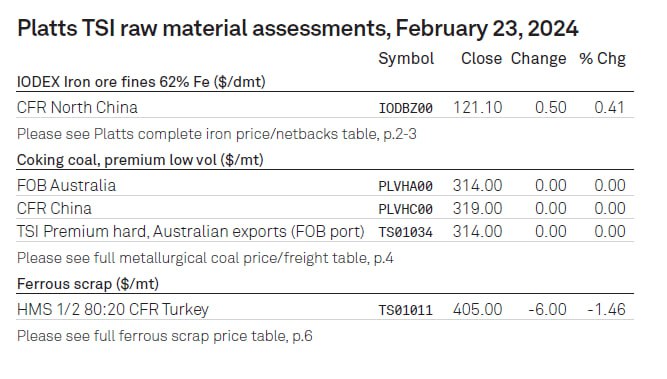Viewport: 667px width, 379px height.
Task: Click the -1.46 percent change value
Action: click(x=606, y=309)
